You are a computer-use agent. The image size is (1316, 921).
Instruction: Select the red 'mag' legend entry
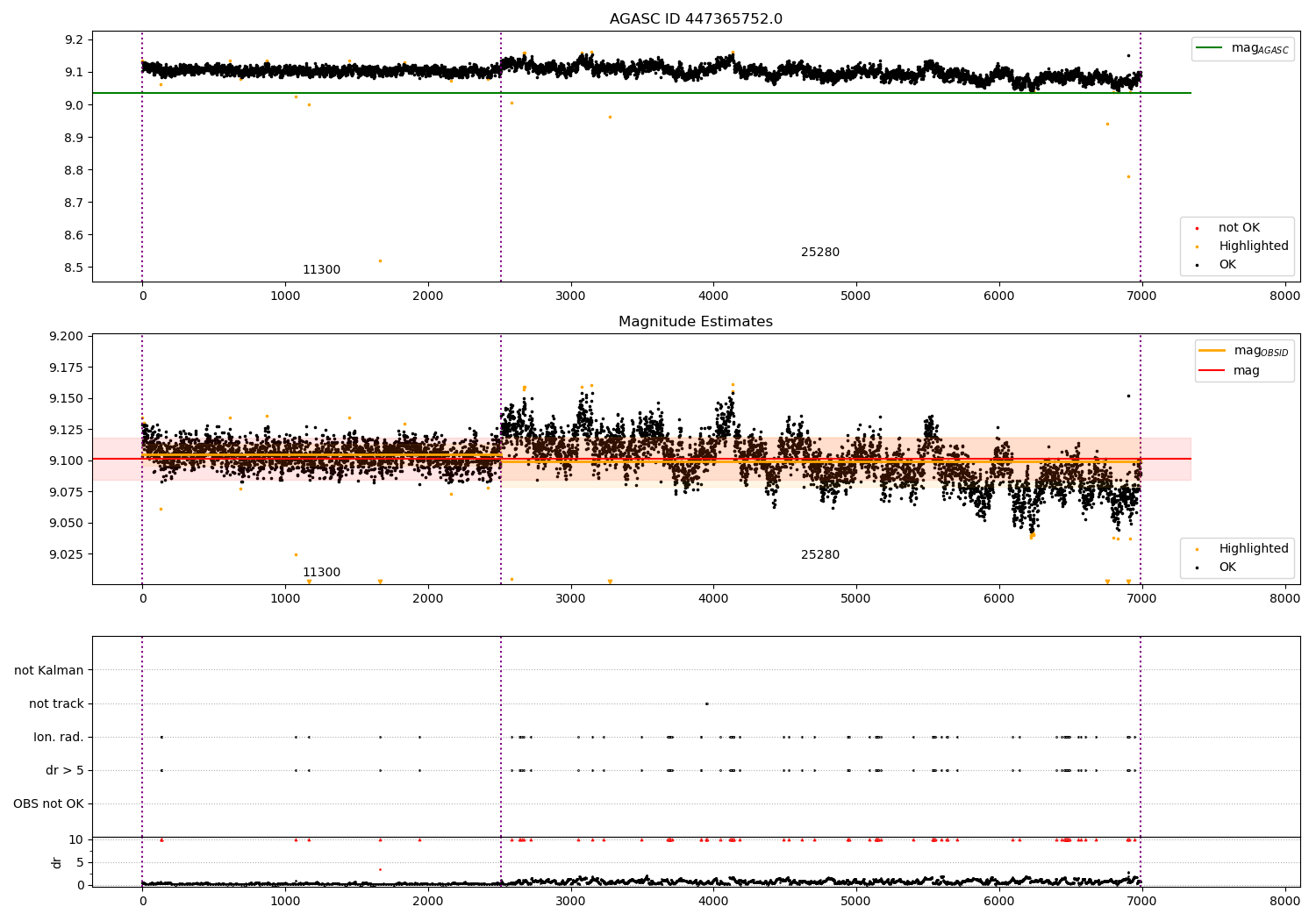[1230, 371]
